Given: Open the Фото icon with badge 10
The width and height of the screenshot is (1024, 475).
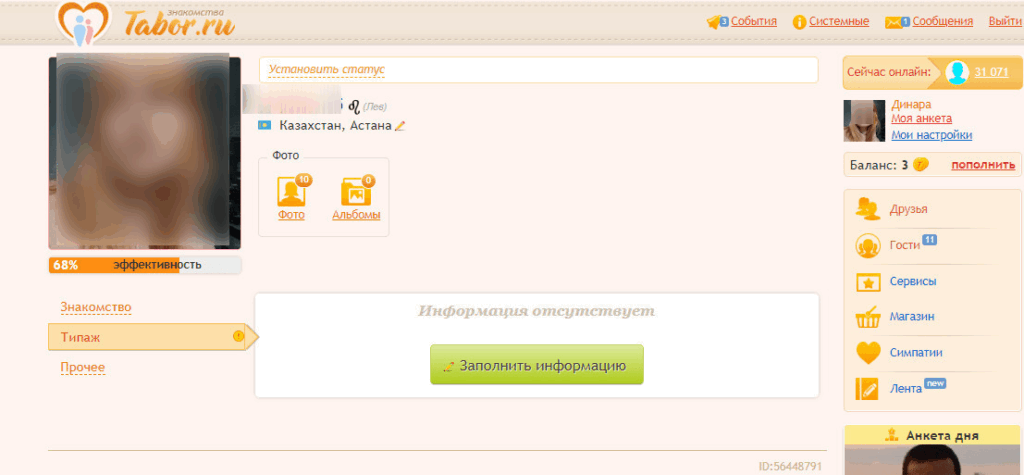Looking at the screenshot, I should point(292,190).
